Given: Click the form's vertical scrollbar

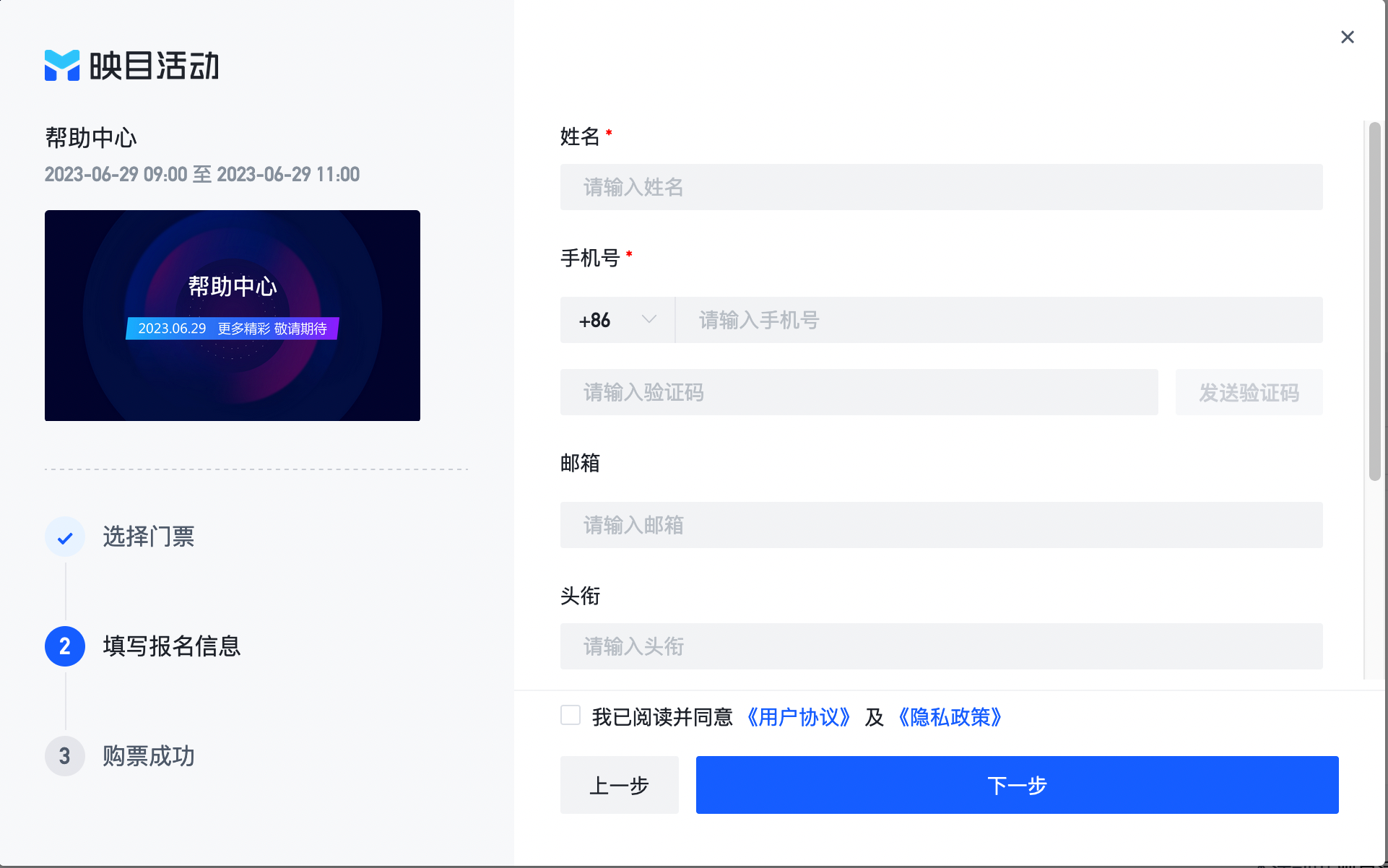Looking at the screenshot, I should [x=1375, y=302].
